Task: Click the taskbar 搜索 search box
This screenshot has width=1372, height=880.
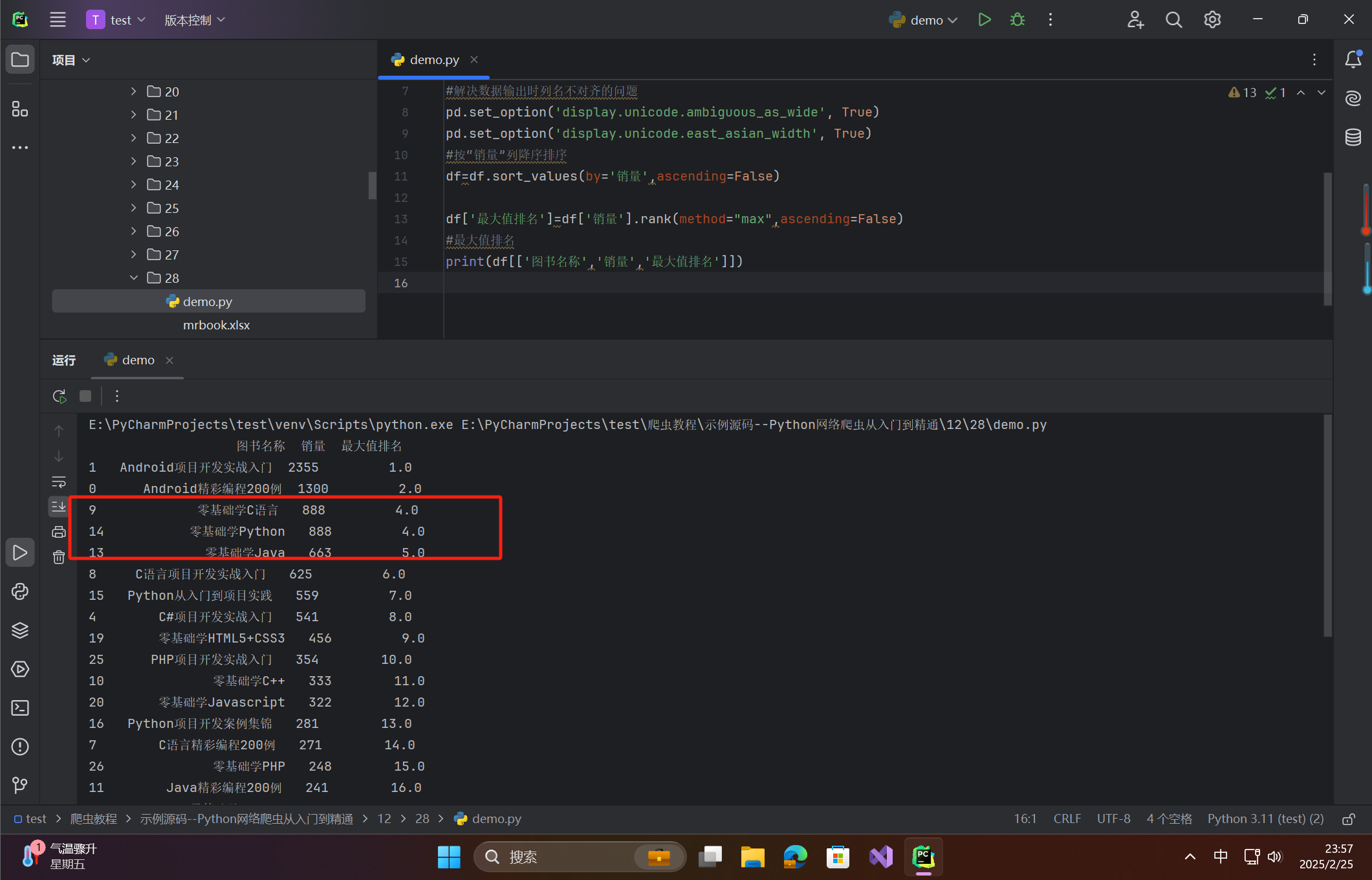Action: [580, 857]
